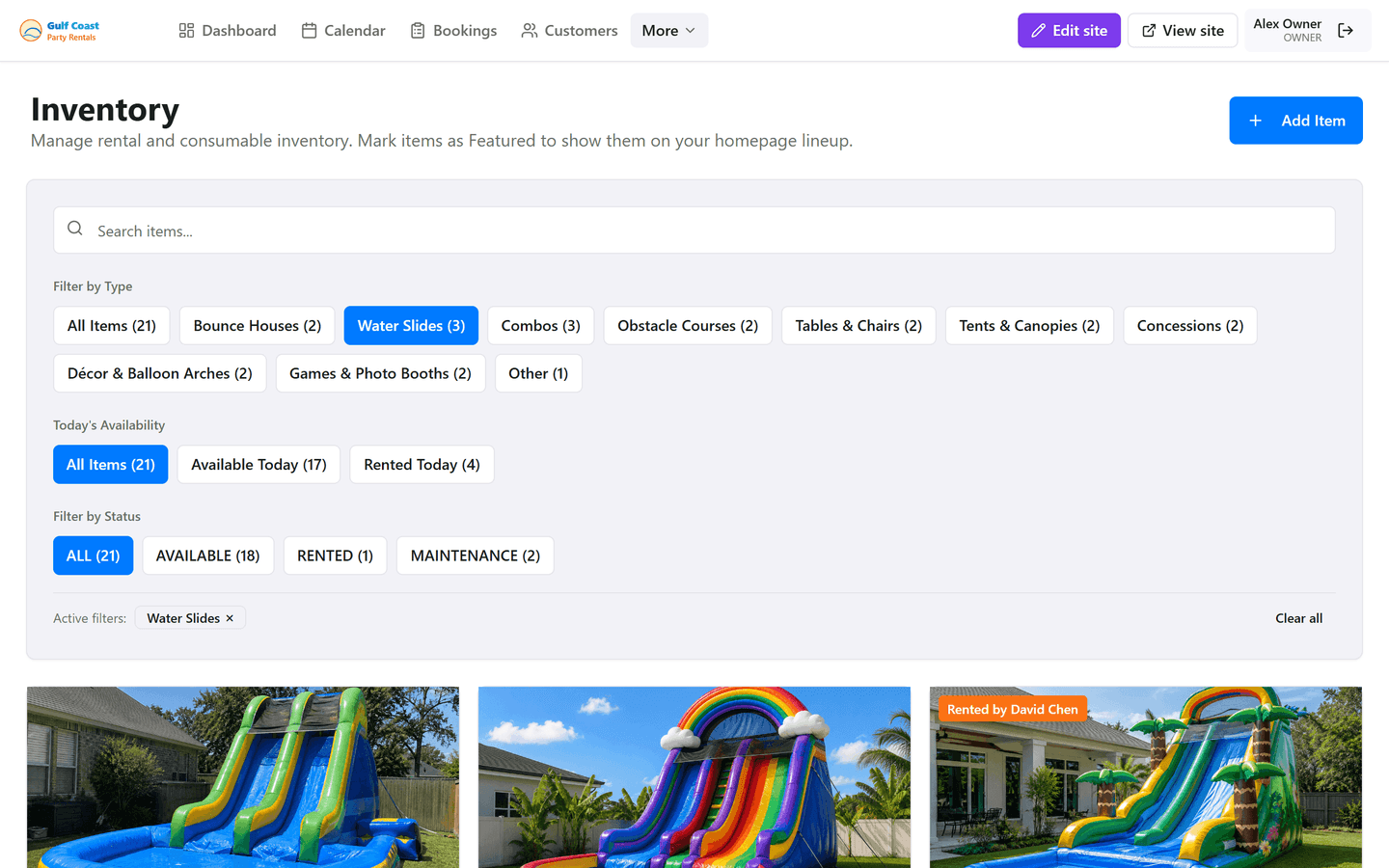Image resolution: width=1389 pixels, height=868 pixels.
Task: Click the Dashboard grid icon
Action: 186,31
